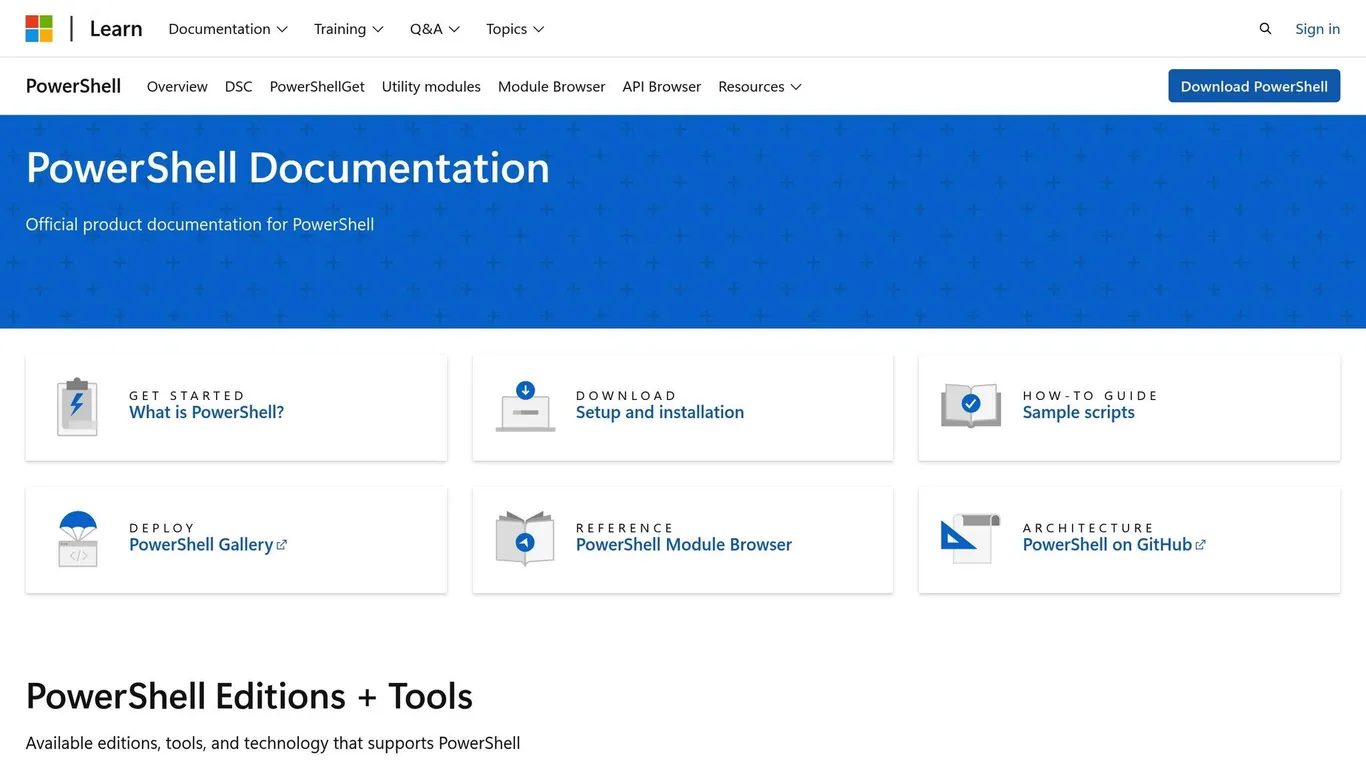The image size is (1366, 768).
Task: Click the PowerShell product title link
Action: (x=73, y=86)
